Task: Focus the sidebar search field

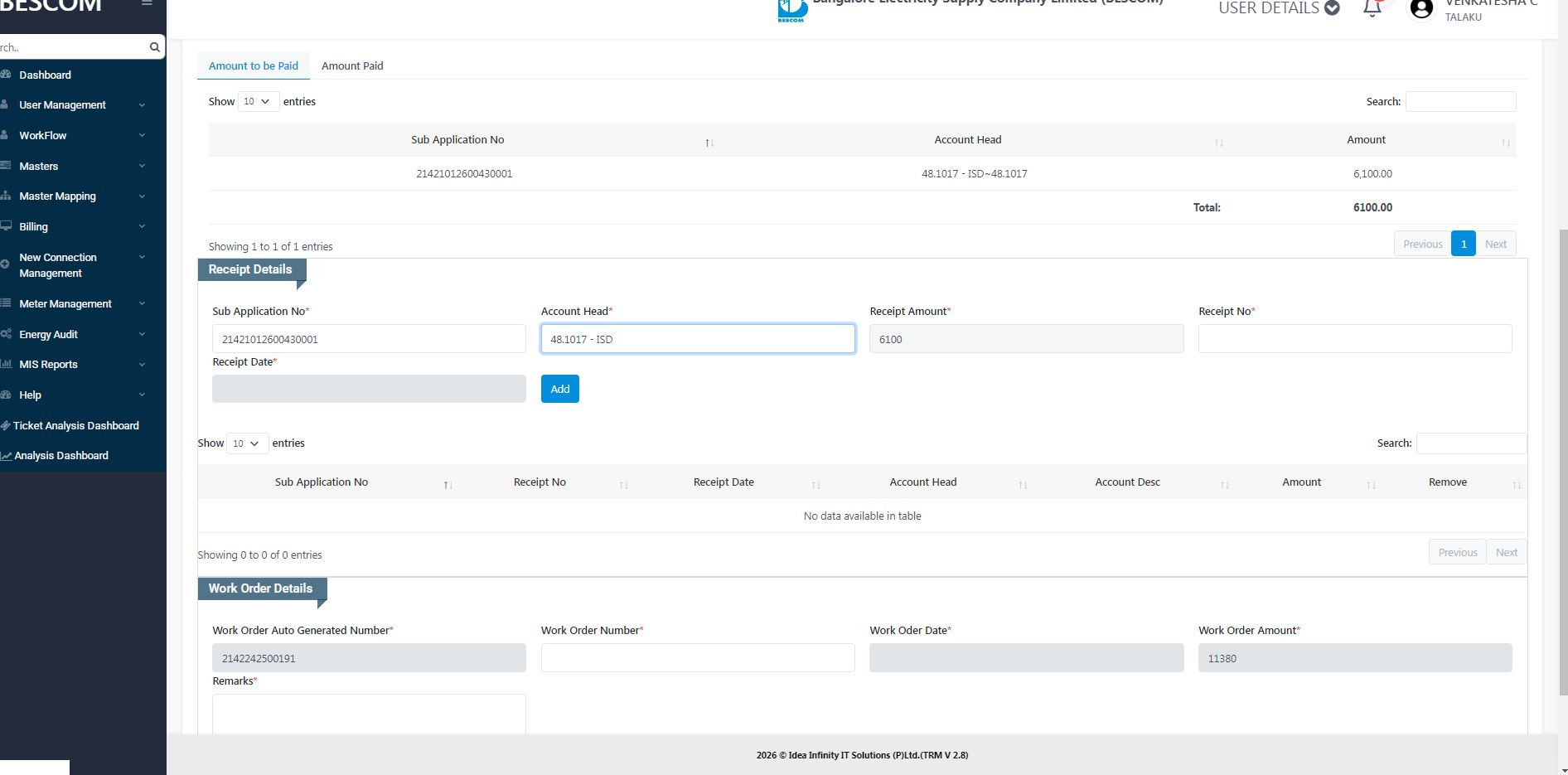Action: (x=73, y=47)
